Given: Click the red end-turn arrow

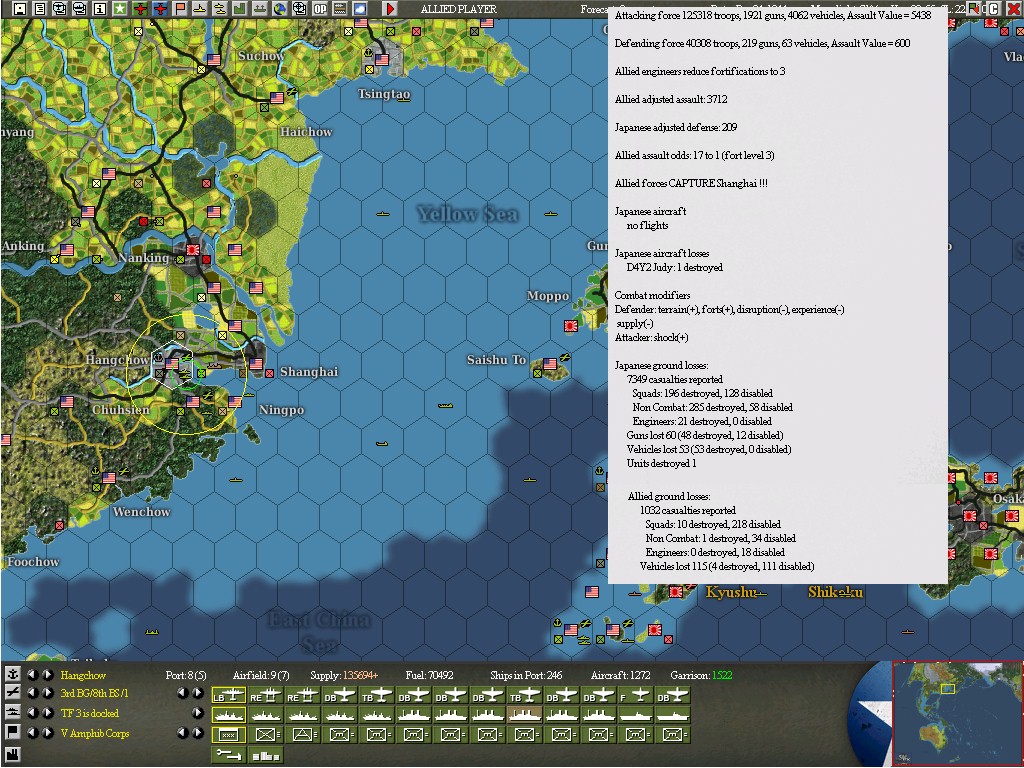Looking at the screenshot, I should (x=390, y=9).
